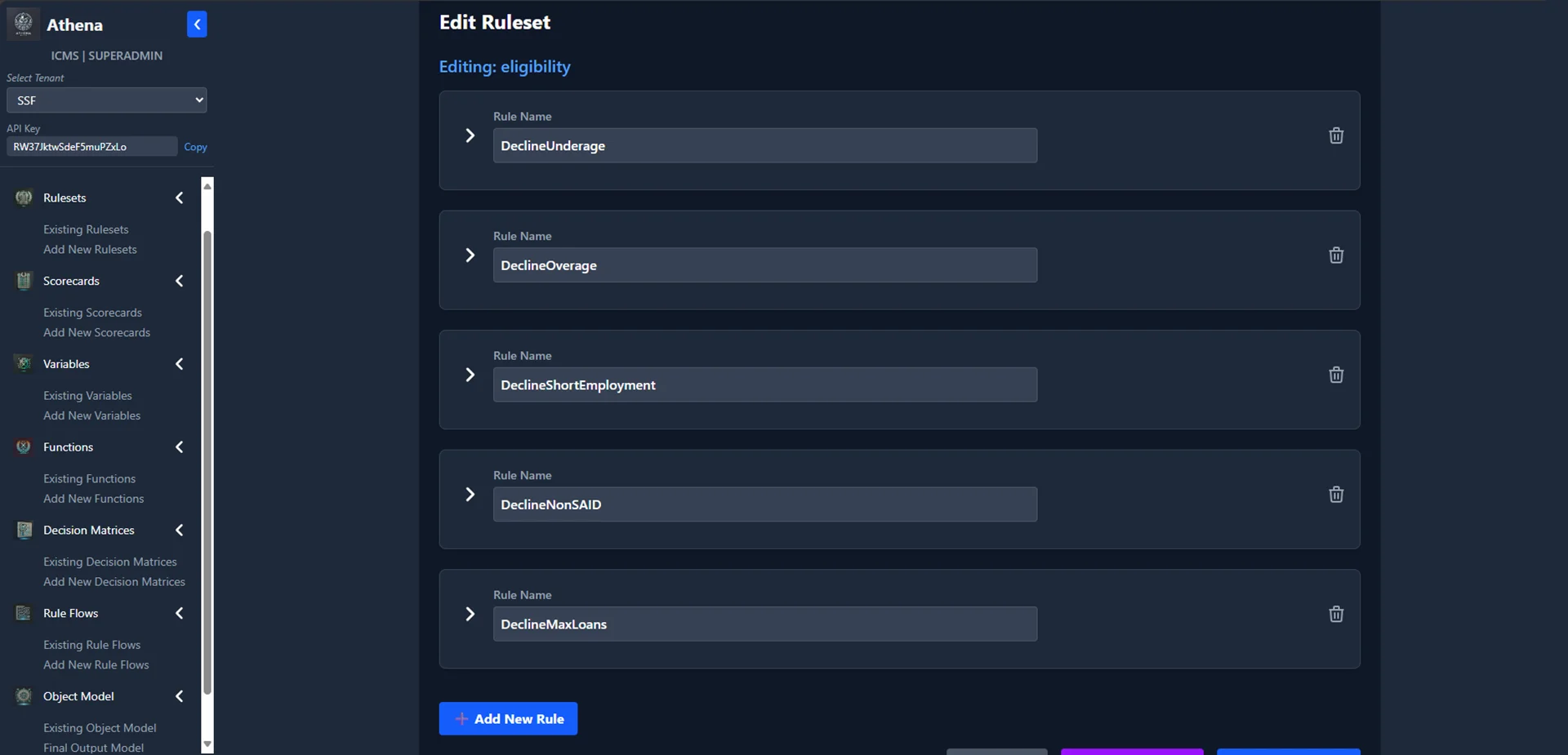Image resolution: width=1568 pixels, height=755 pixels.
Task: Click the sidebar scroll down arrow
Action: pyautogui.click(x=207, y=744)
